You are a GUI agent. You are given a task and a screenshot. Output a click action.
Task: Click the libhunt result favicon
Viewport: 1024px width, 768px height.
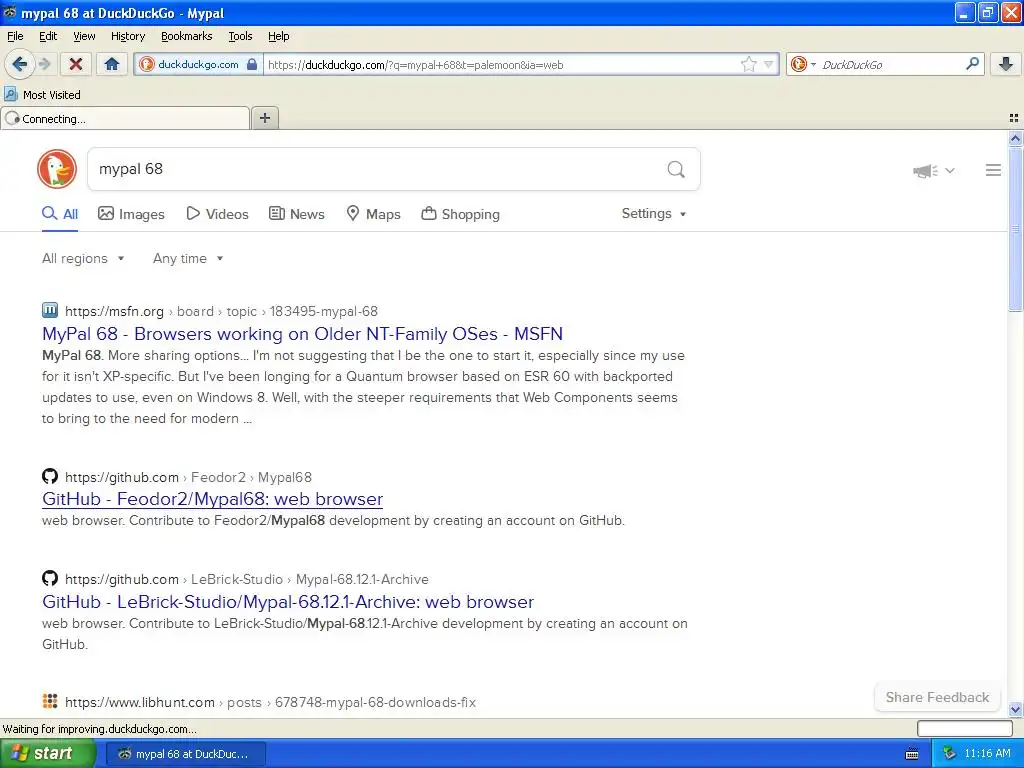[50, 701]
